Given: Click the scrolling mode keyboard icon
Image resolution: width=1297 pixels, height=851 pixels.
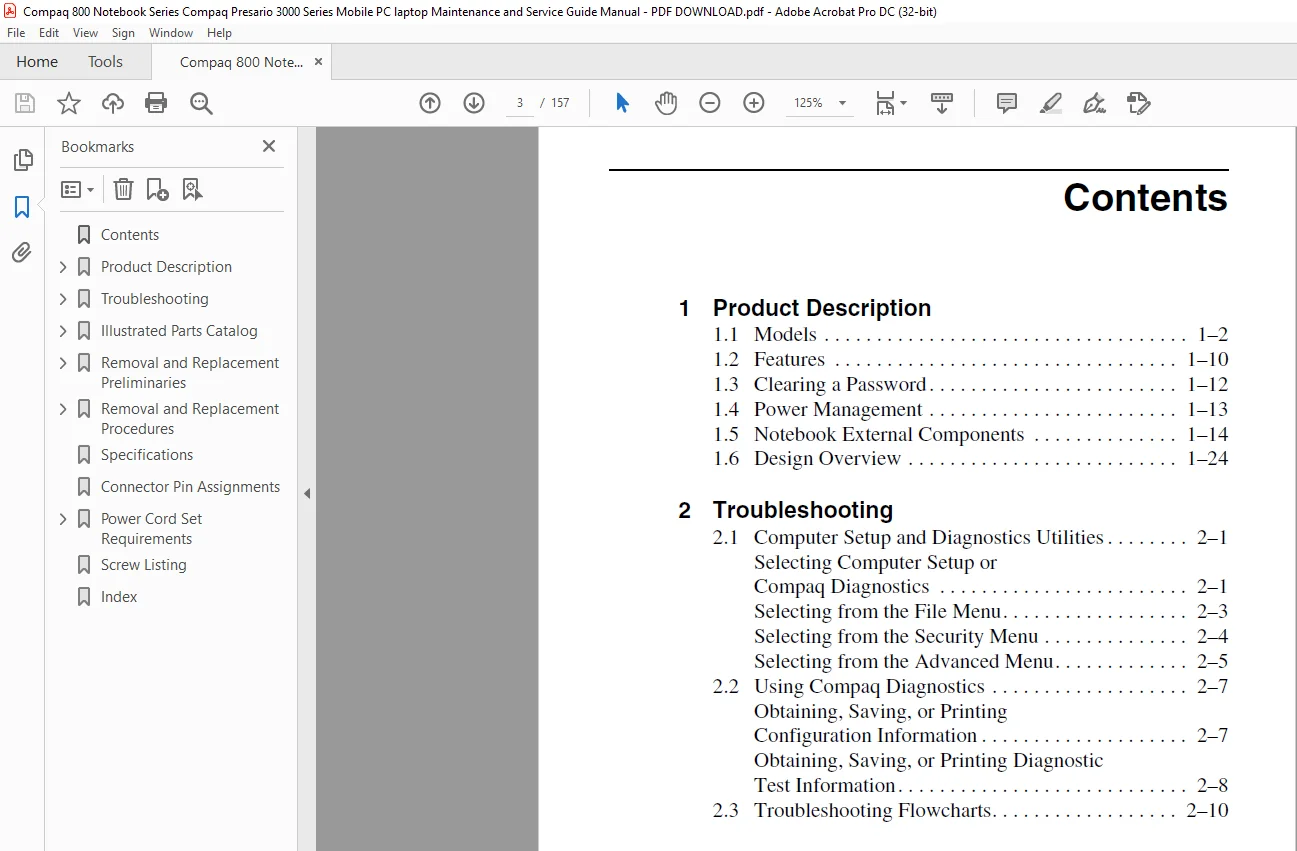Looking at the screenshot, I should point(942,103).
